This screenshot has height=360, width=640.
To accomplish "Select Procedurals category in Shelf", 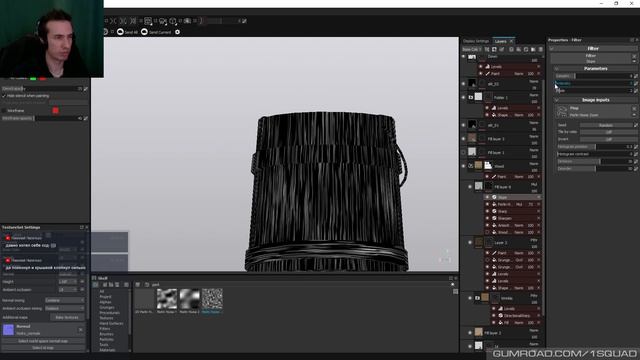I will click(x=109, y=313).
